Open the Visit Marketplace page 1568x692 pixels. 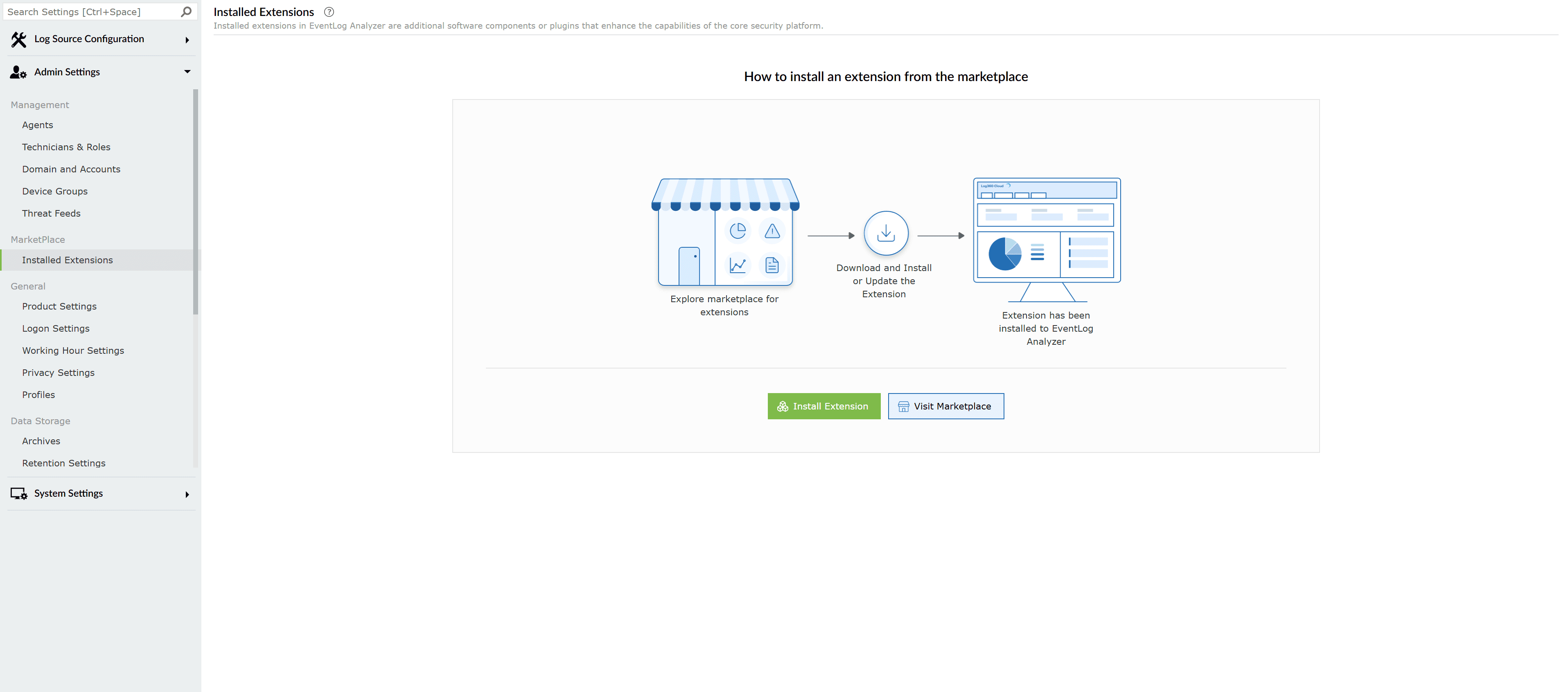[945, 406]
